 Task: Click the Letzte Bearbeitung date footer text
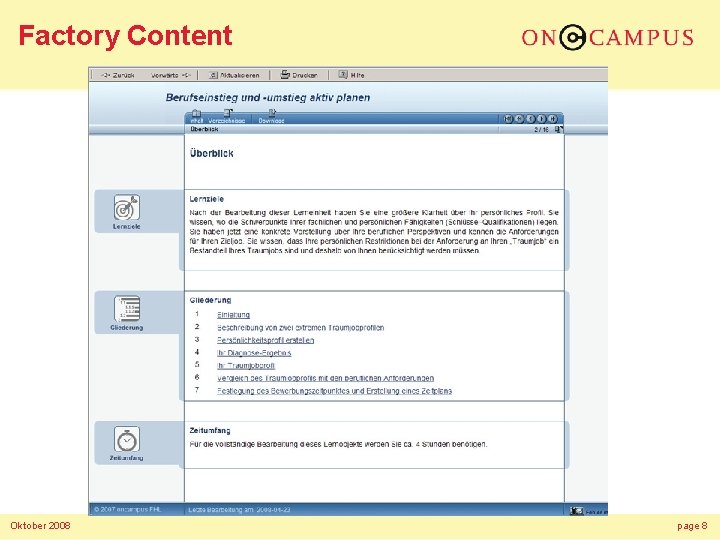tap(239, 510)
